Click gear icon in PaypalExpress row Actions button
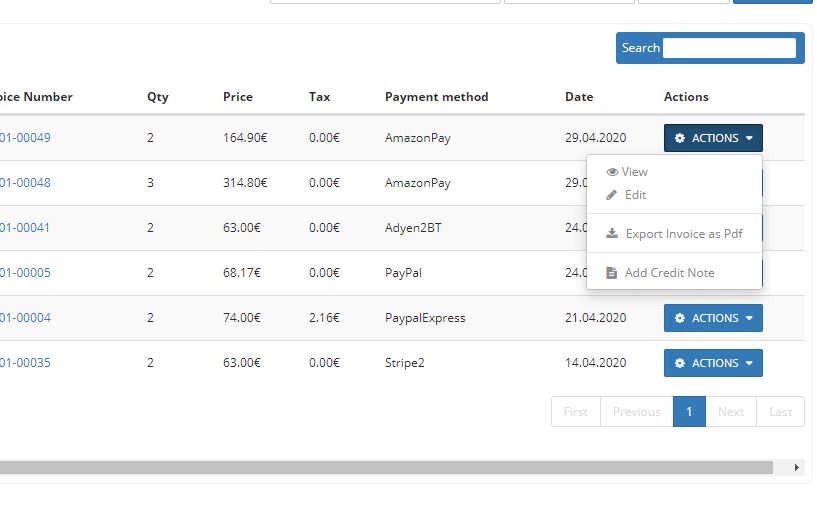The width and height of the screenshot is (817, 526). [x=679, y=318]
